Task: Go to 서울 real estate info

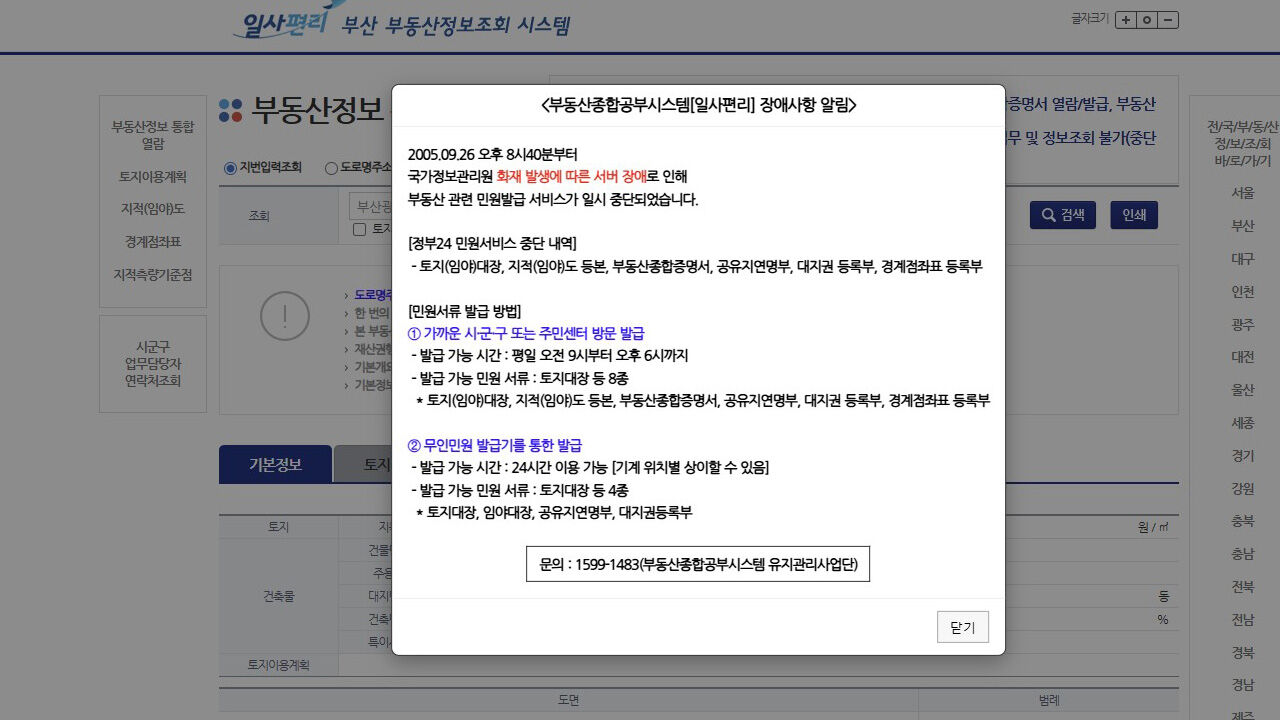Action: [1243, 193]
